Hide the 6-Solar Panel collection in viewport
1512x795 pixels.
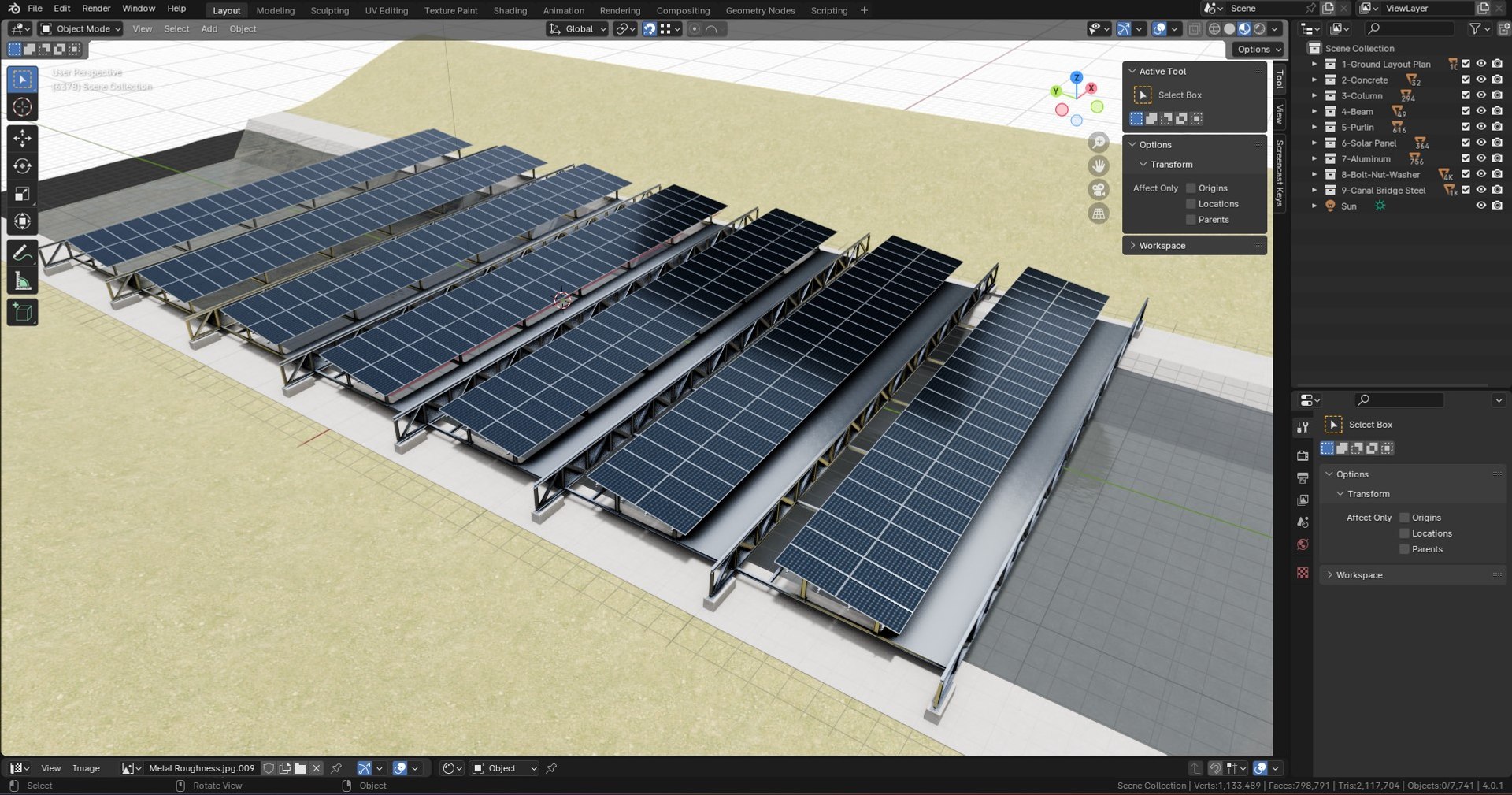(1481, 143)
